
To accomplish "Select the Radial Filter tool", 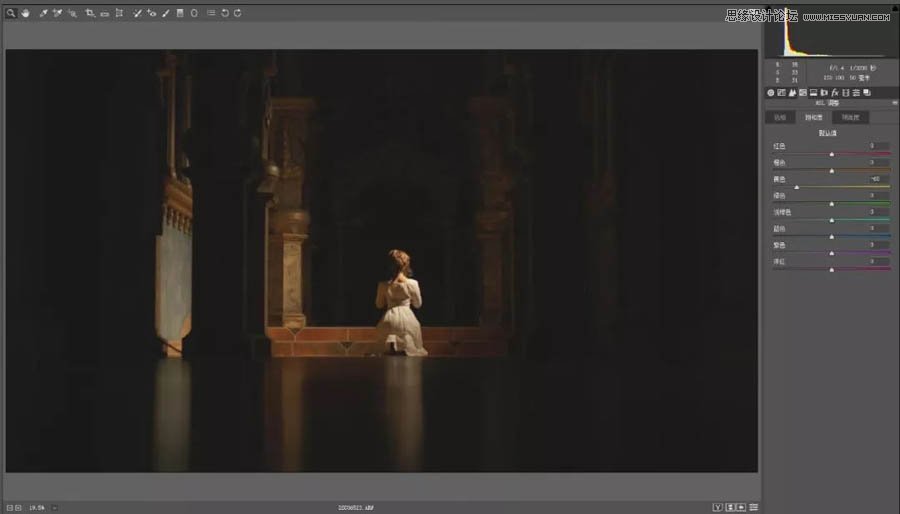I will [x=194, y=13].
